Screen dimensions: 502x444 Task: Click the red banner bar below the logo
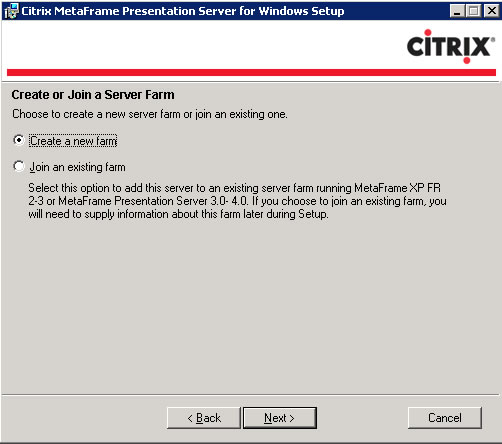tap(251, 72)
